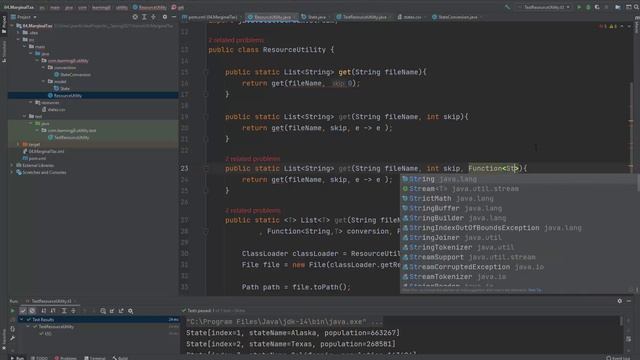This screenshot has height=360, width=640.
Task: Choose 'String java.lang' completion suggestion
Action: (x=519, y=179)
